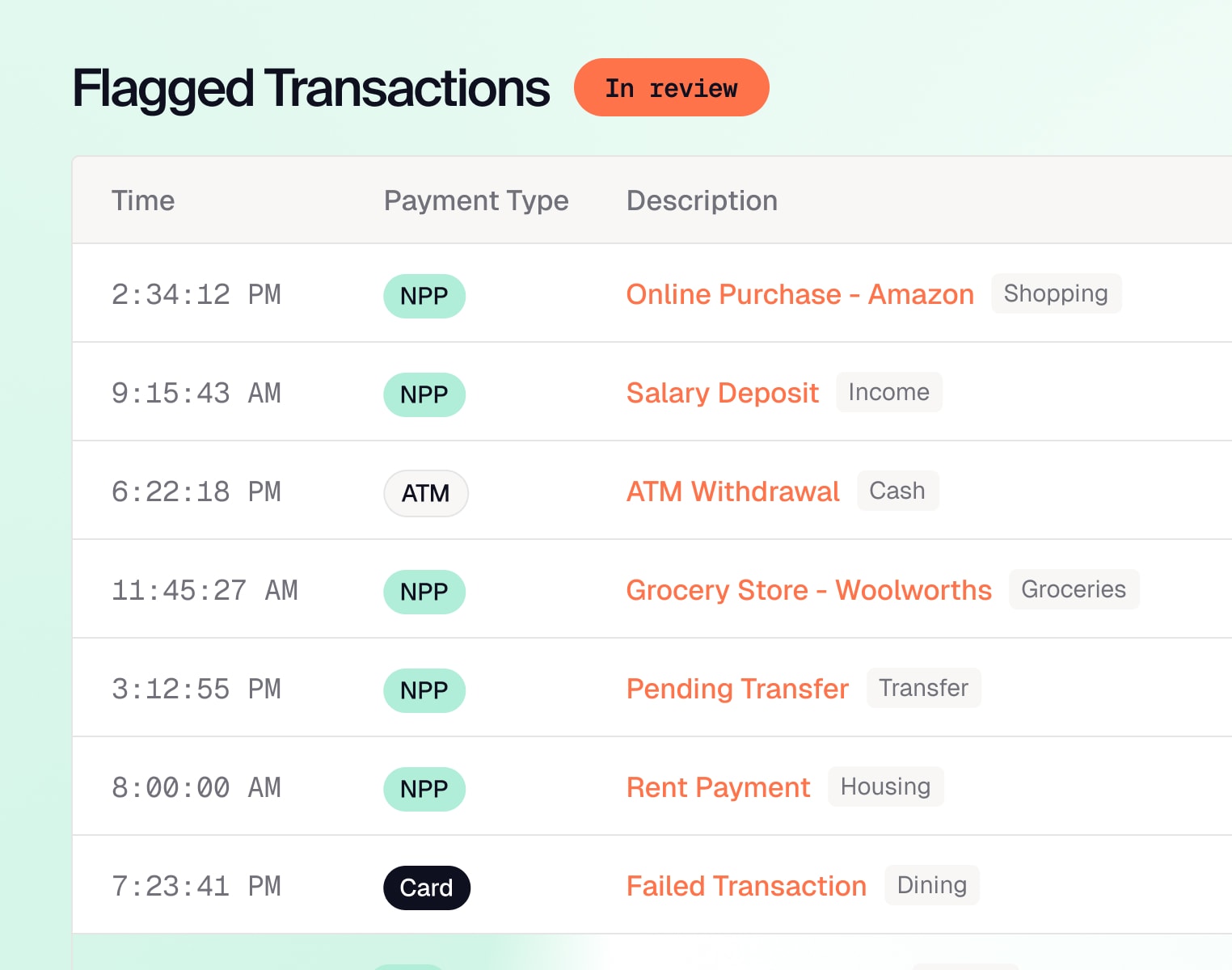Viewport: 1232px width, 970px height.
Task: Open the Rent Payment transaction
Action: click(718, 787)
